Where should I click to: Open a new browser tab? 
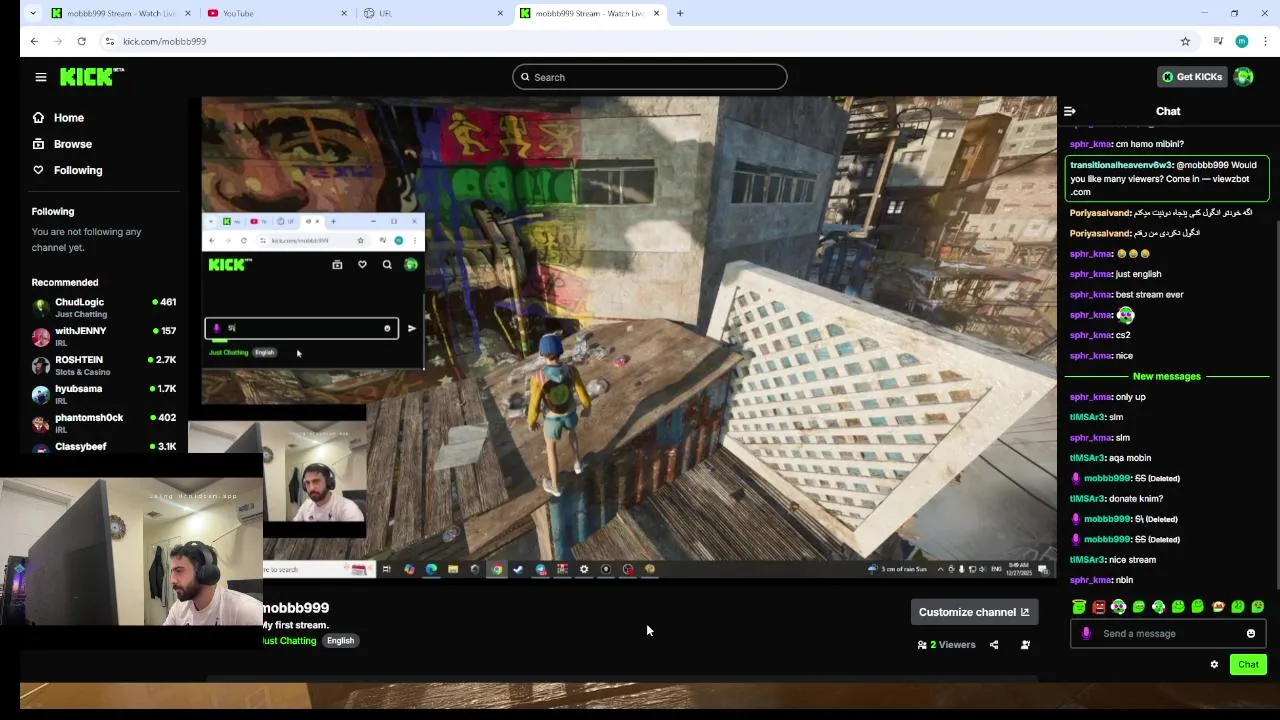[680, 13]
